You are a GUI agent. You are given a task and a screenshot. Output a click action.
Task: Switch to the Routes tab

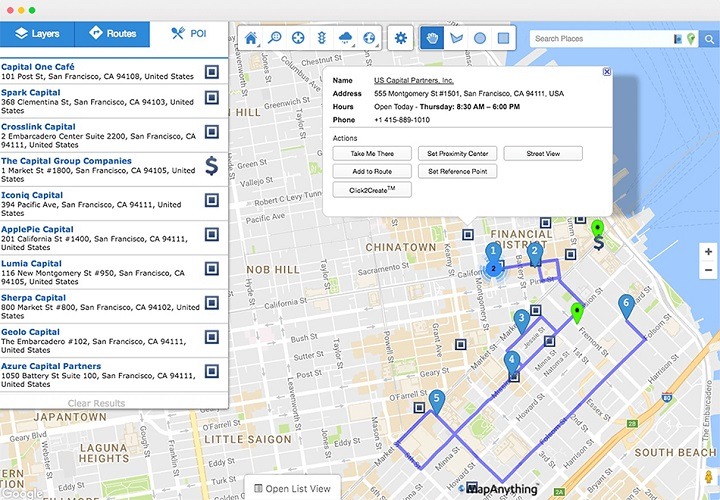[112, 34]
